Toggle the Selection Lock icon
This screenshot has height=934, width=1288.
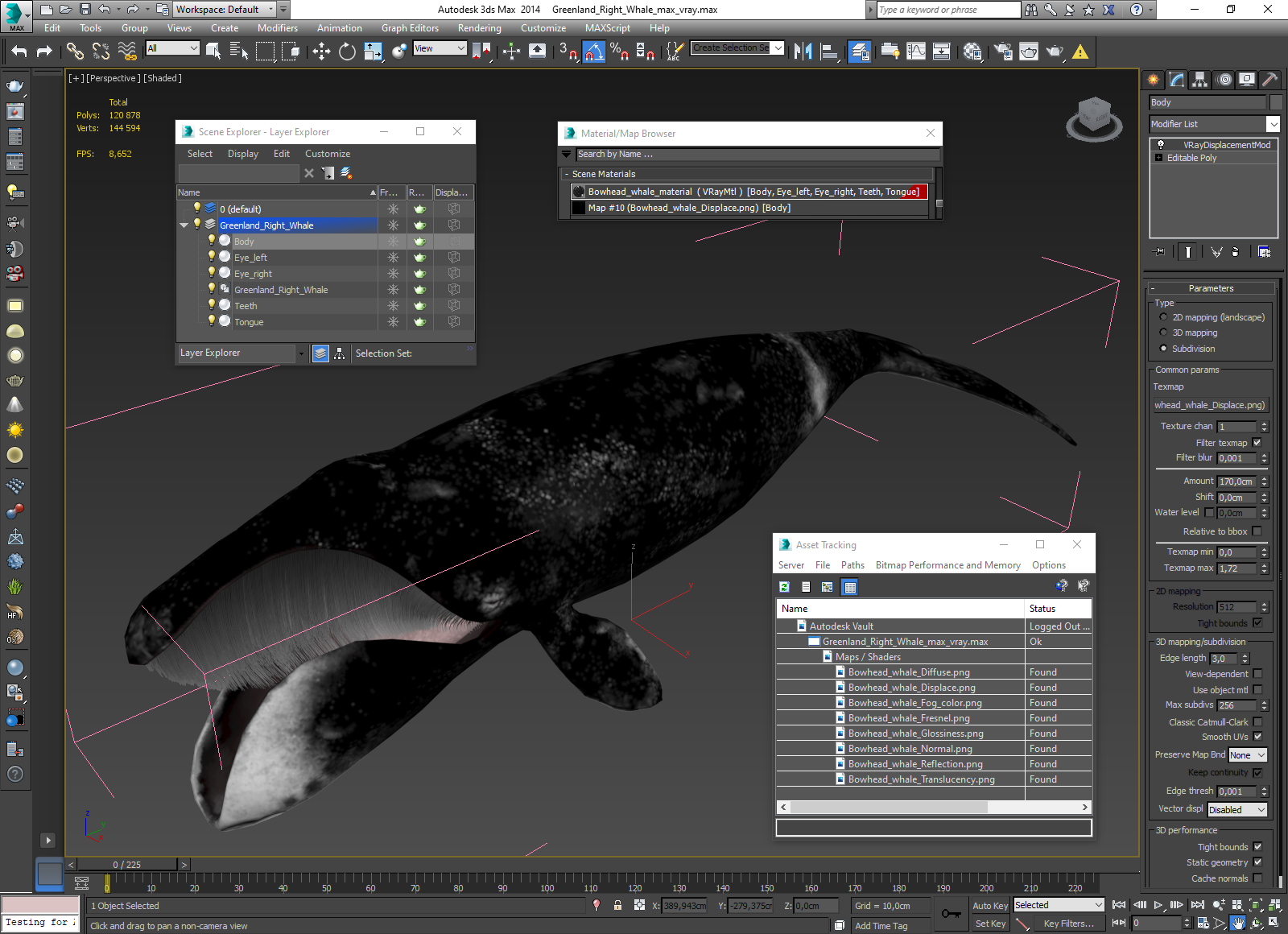point(617,905)
